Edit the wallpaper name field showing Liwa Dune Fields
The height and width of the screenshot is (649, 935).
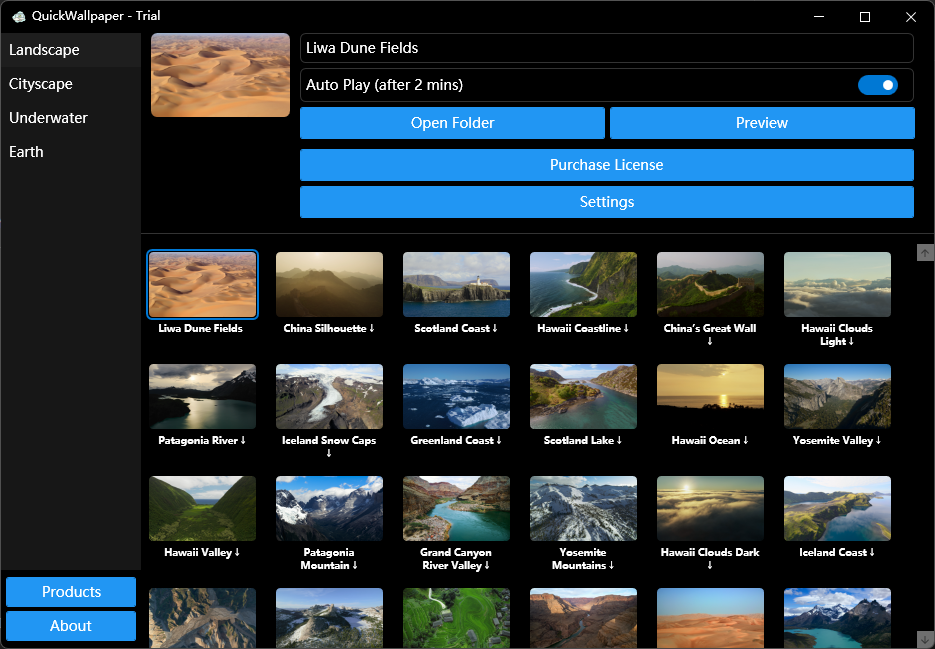[x=606, y=47]
